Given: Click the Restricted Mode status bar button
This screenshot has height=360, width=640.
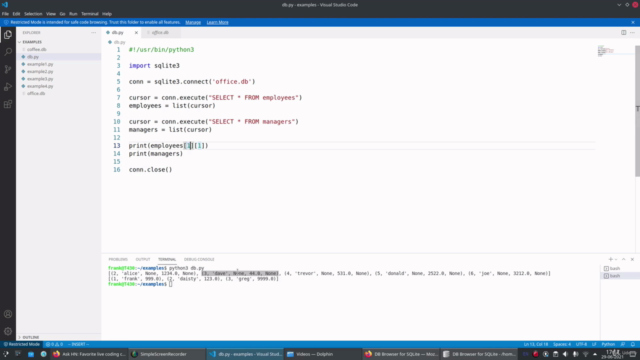Looking at the screenshot, I should click(22, 344).
